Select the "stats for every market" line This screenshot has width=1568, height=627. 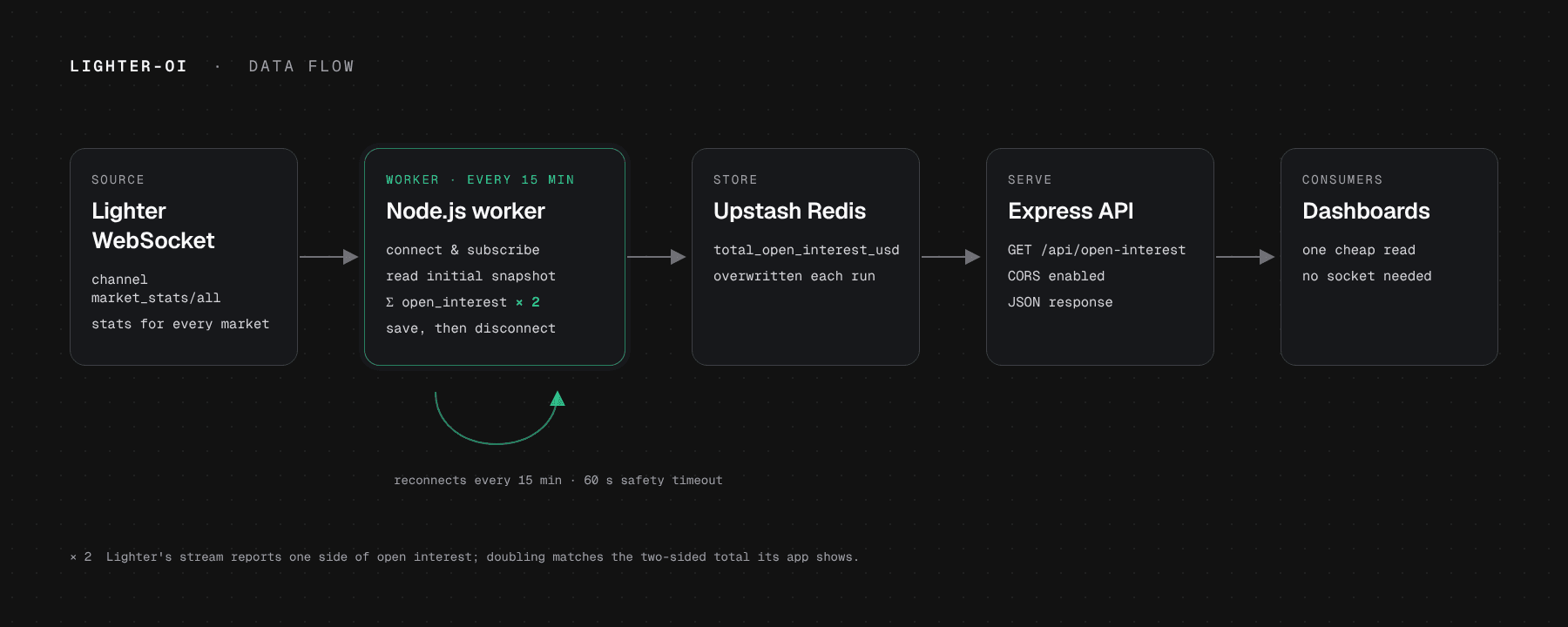[x=180, y=324]
